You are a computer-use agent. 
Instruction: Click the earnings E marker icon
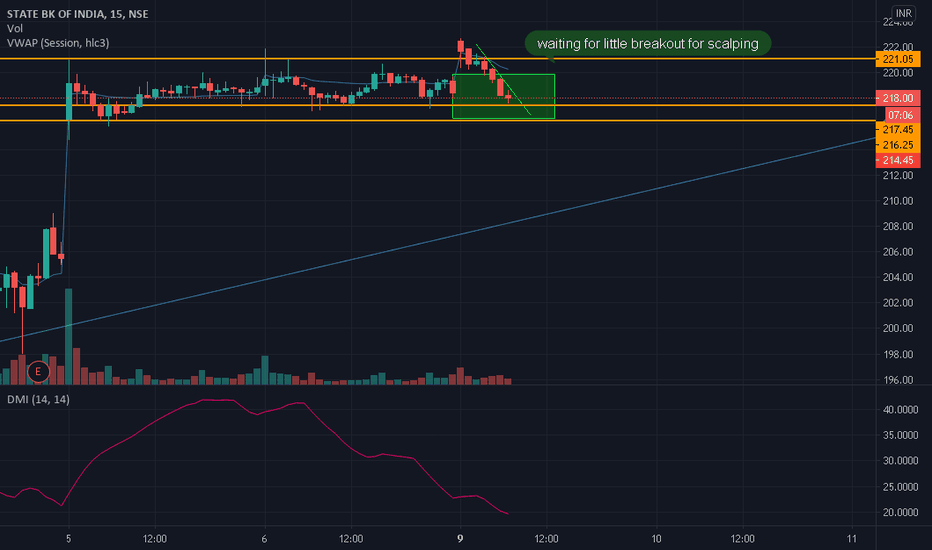[38, 372]
